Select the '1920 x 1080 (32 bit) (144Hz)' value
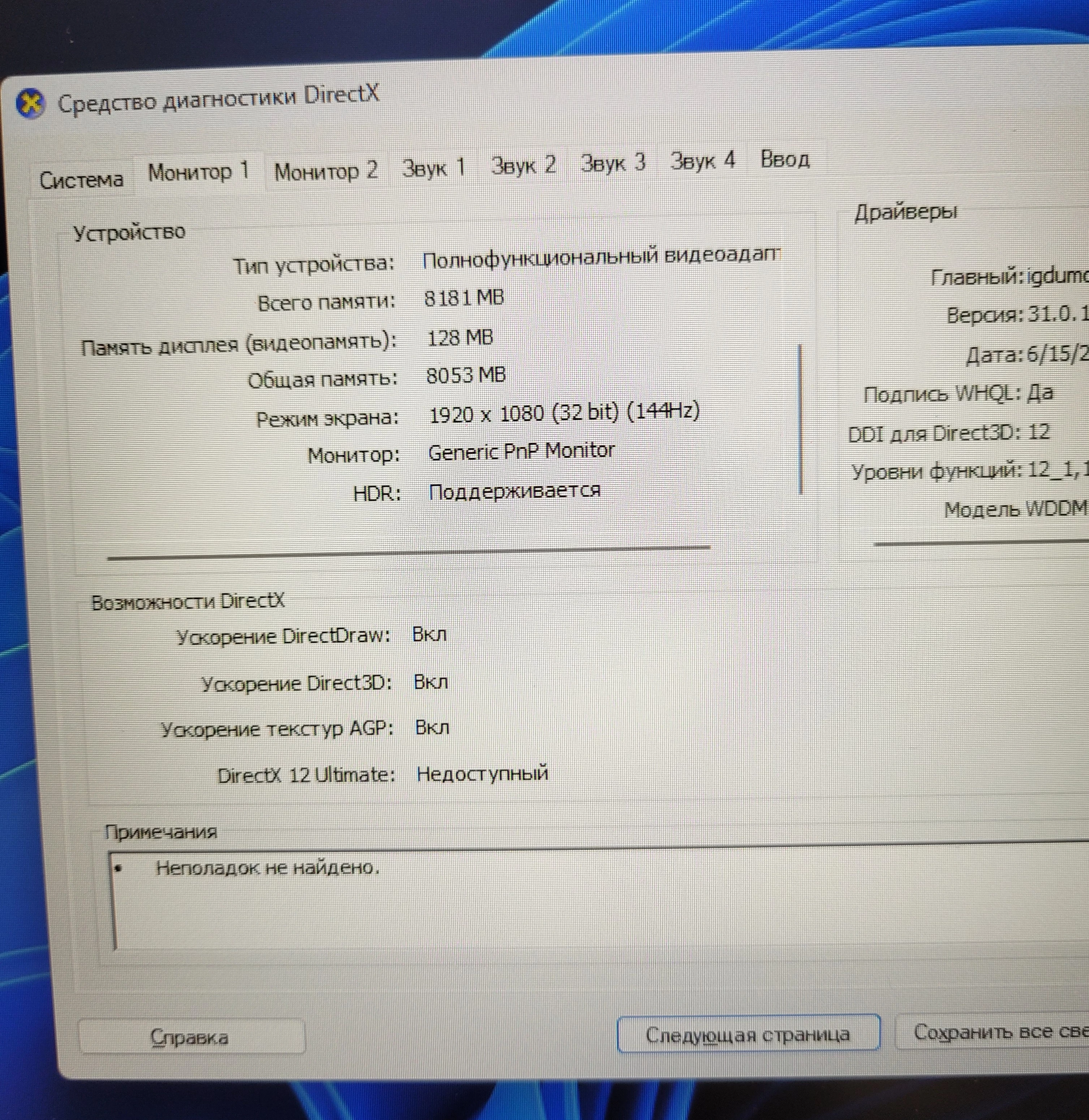 click(564, 413)
